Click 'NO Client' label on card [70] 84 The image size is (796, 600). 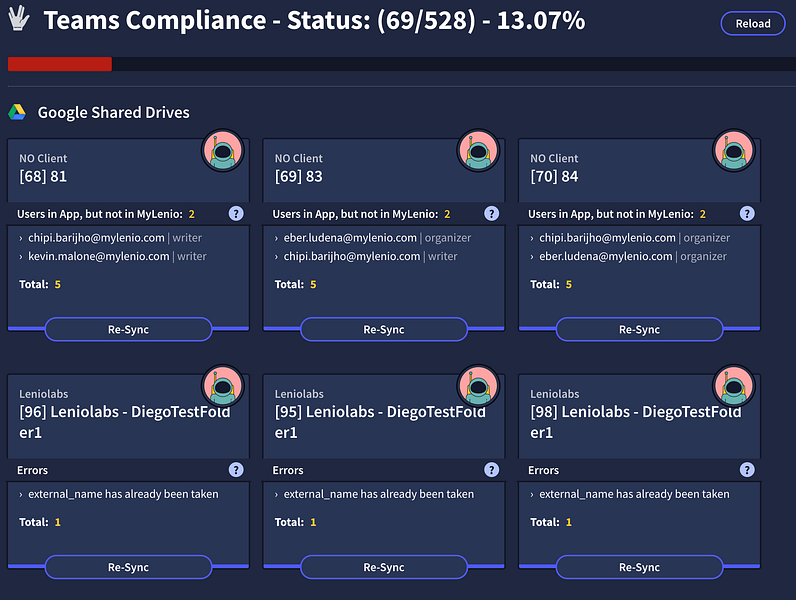554,158
